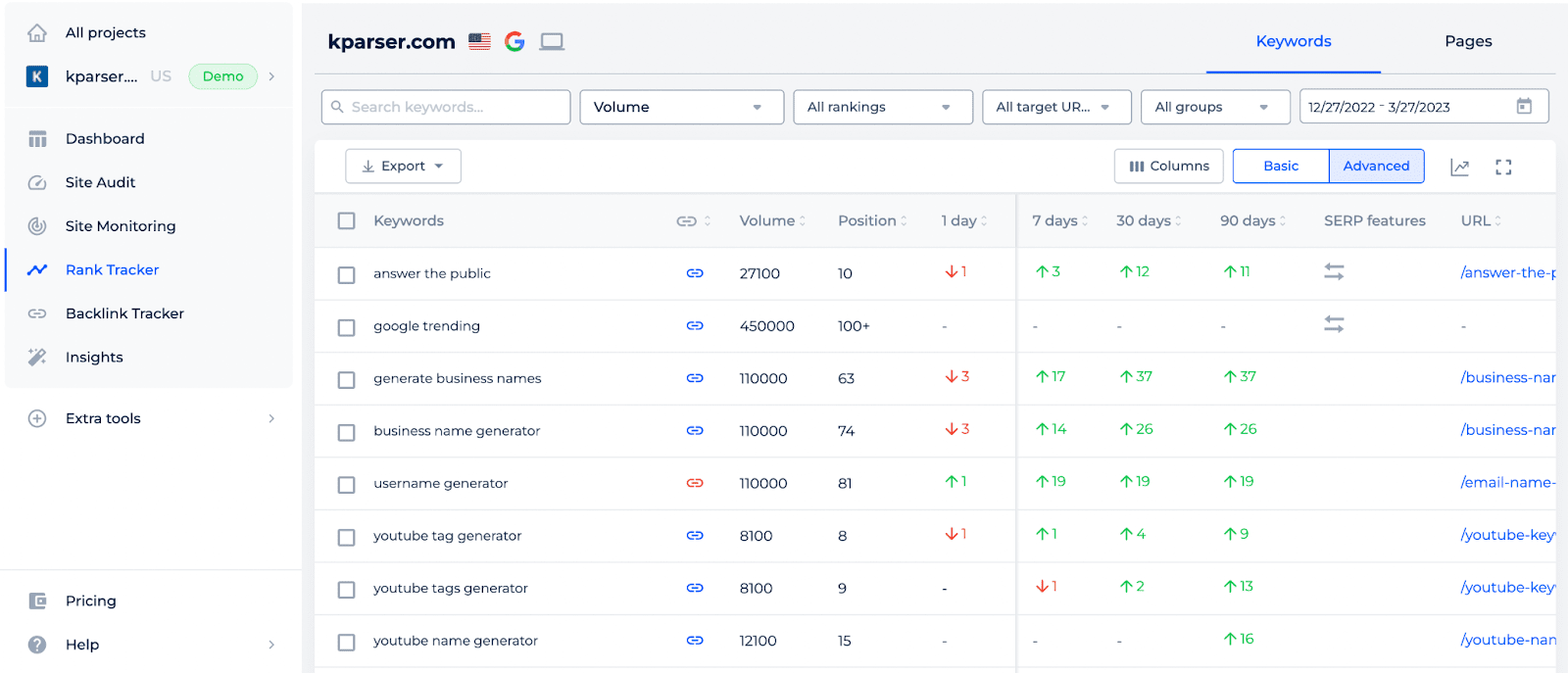Check the youtube tags generator checkbox
This screenshot has width=1568, height=673.
[x=346, y=590]
